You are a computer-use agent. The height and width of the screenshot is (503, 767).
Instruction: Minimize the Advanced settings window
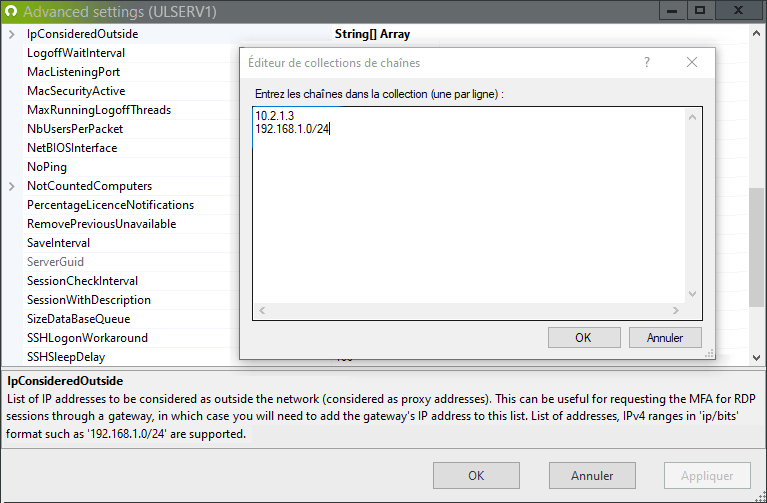tap(672, 11)
